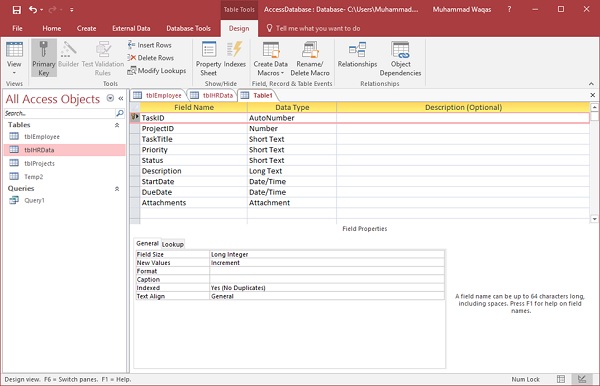This screenshot has width=600, height=386.
Task: Collapse the navigation pane with the double chevron
Action: [121, 98]
